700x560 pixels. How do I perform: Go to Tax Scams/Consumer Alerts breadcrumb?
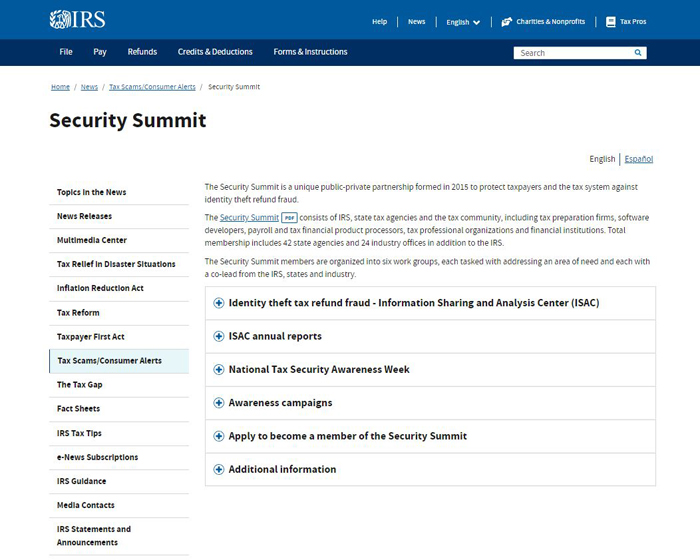(152, 87)
